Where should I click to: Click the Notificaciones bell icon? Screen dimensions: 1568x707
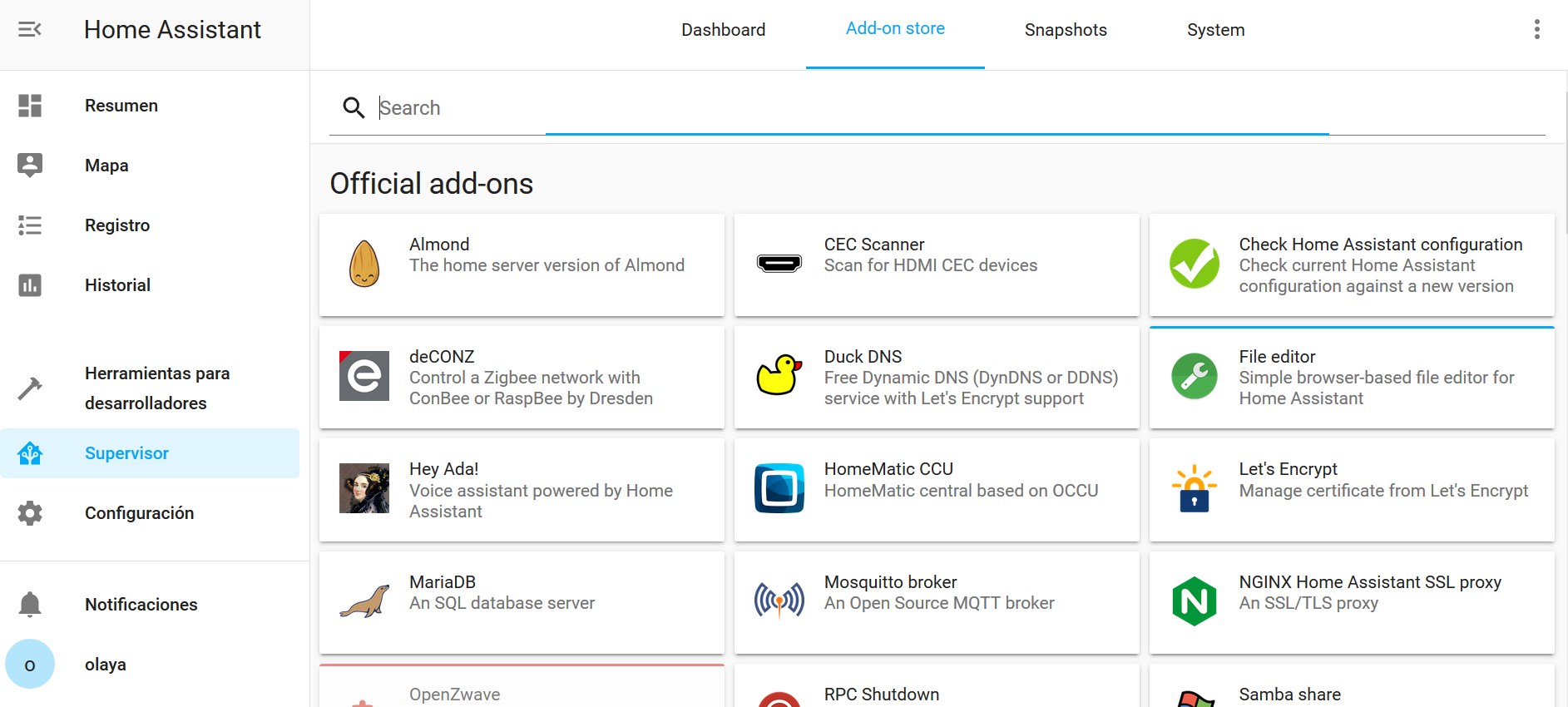30,605
